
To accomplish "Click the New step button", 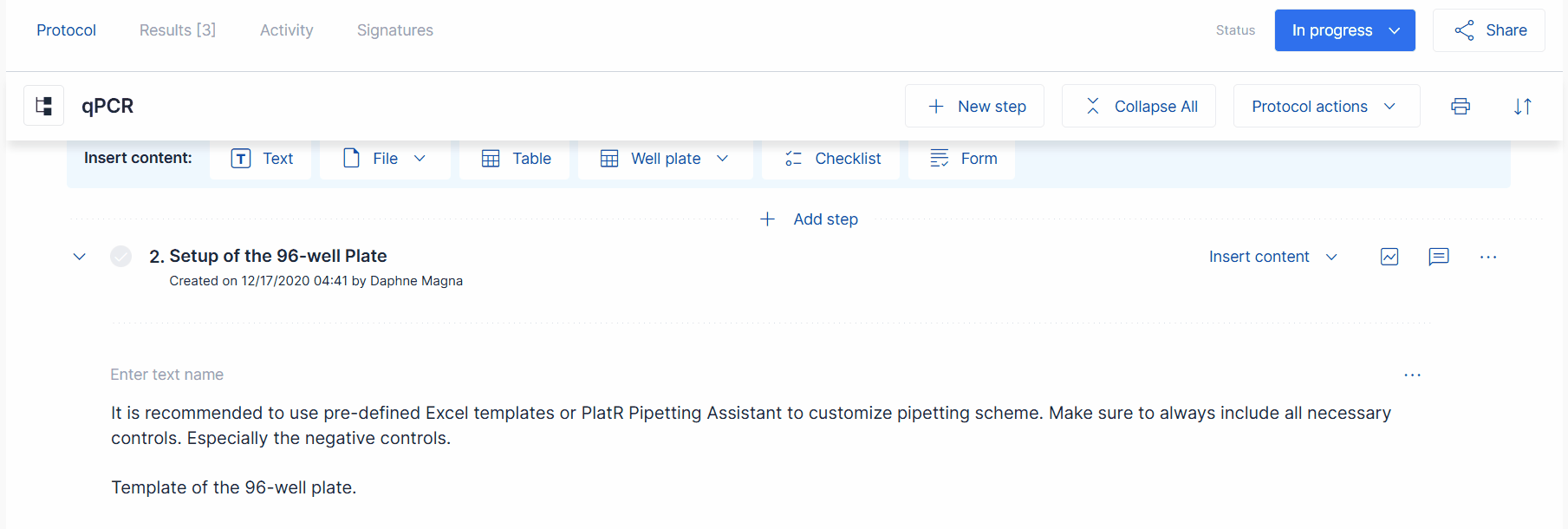I will pos(974,106).
